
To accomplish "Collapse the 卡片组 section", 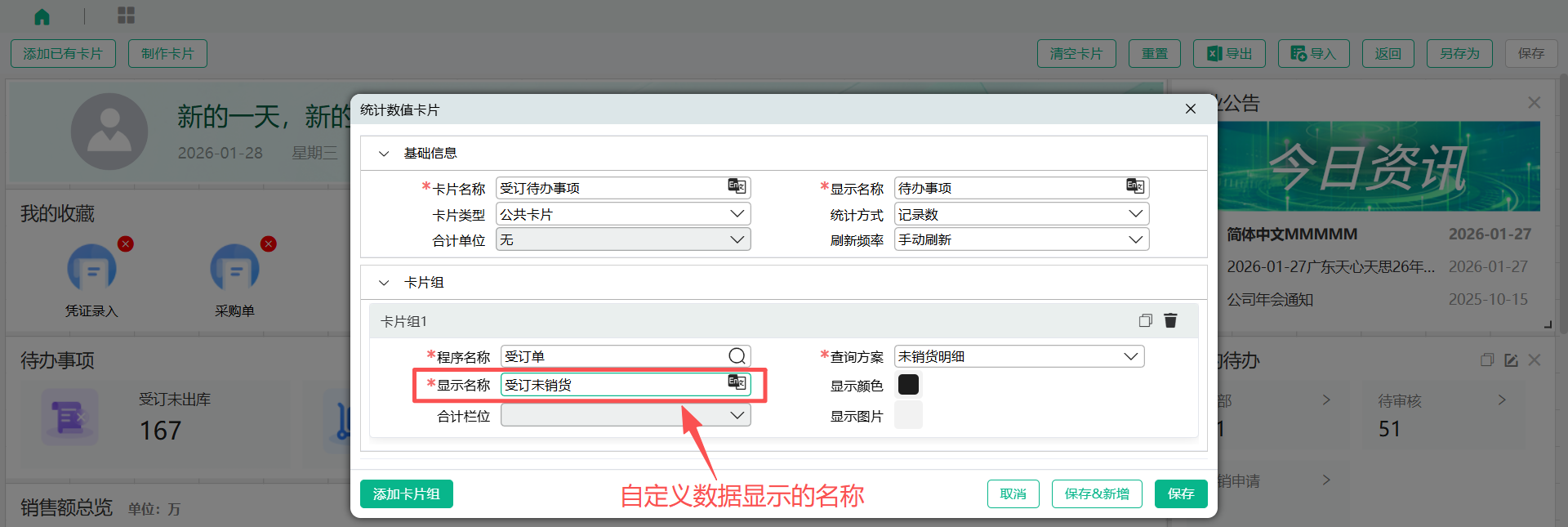I will pos(384,283).
